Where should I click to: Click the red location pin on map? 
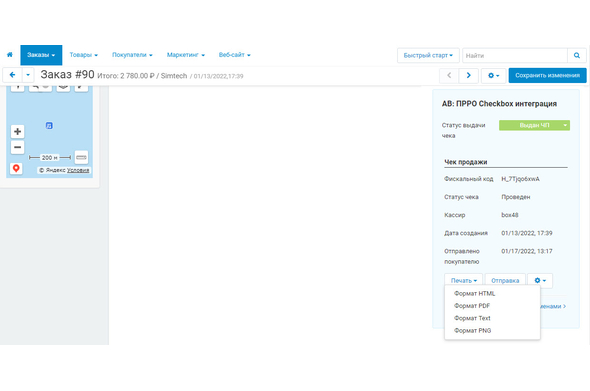(x=16, y=168)
